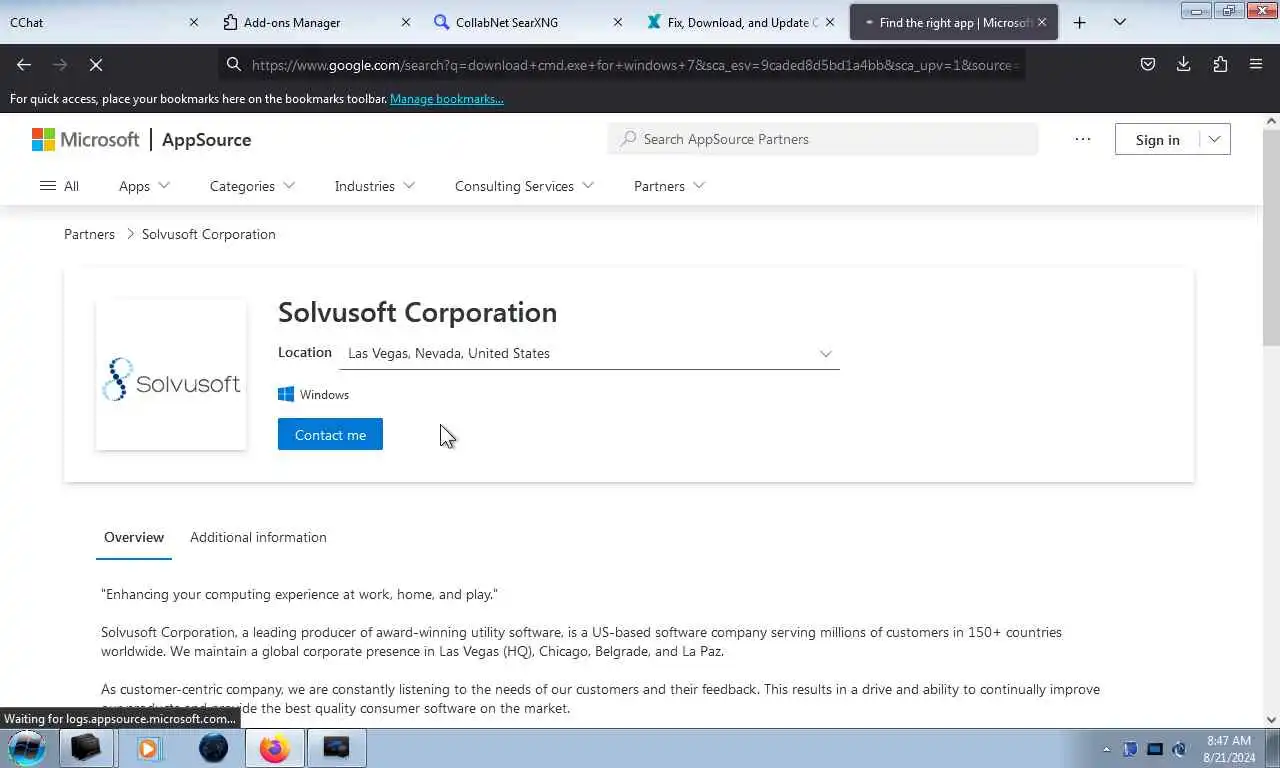Open the All hamburger menu

pyautogui.click(x=59, y=186)
